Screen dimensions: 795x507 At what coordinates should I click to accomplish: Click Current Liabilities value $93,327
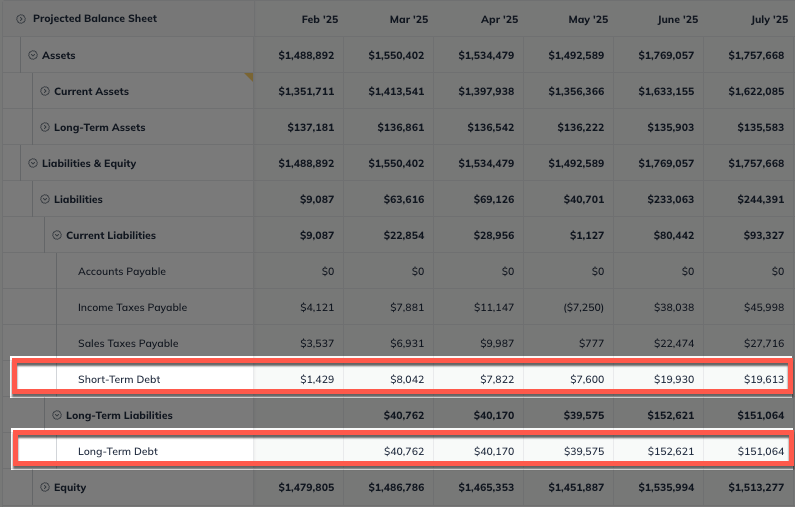click(764, 235)
